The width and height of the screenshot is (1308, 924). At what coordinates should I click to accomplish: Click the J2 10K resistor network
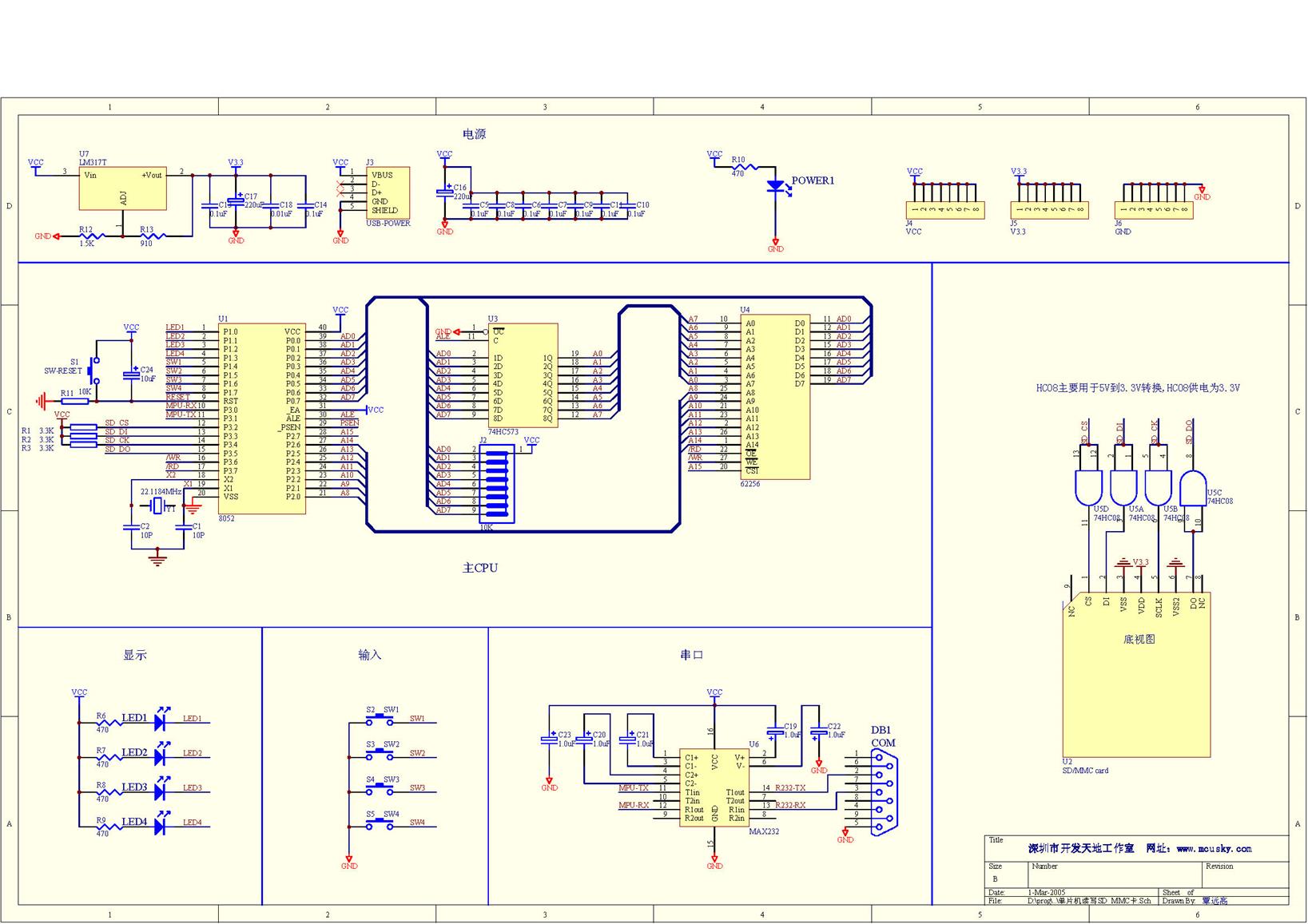pos(496,484)
